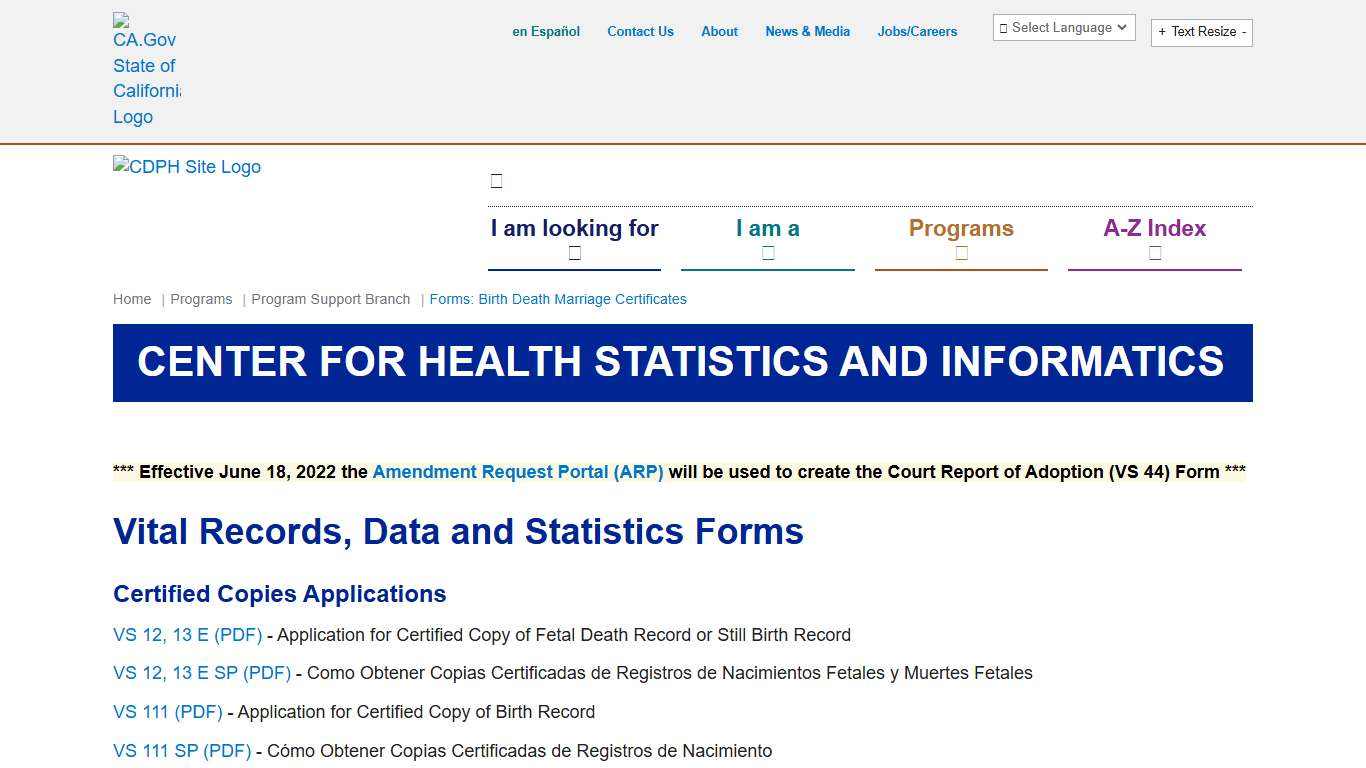Viewport: 1366px width, 768px height.
Task: Click the CA.Gov State of California logo
Action: click(145, 70)
